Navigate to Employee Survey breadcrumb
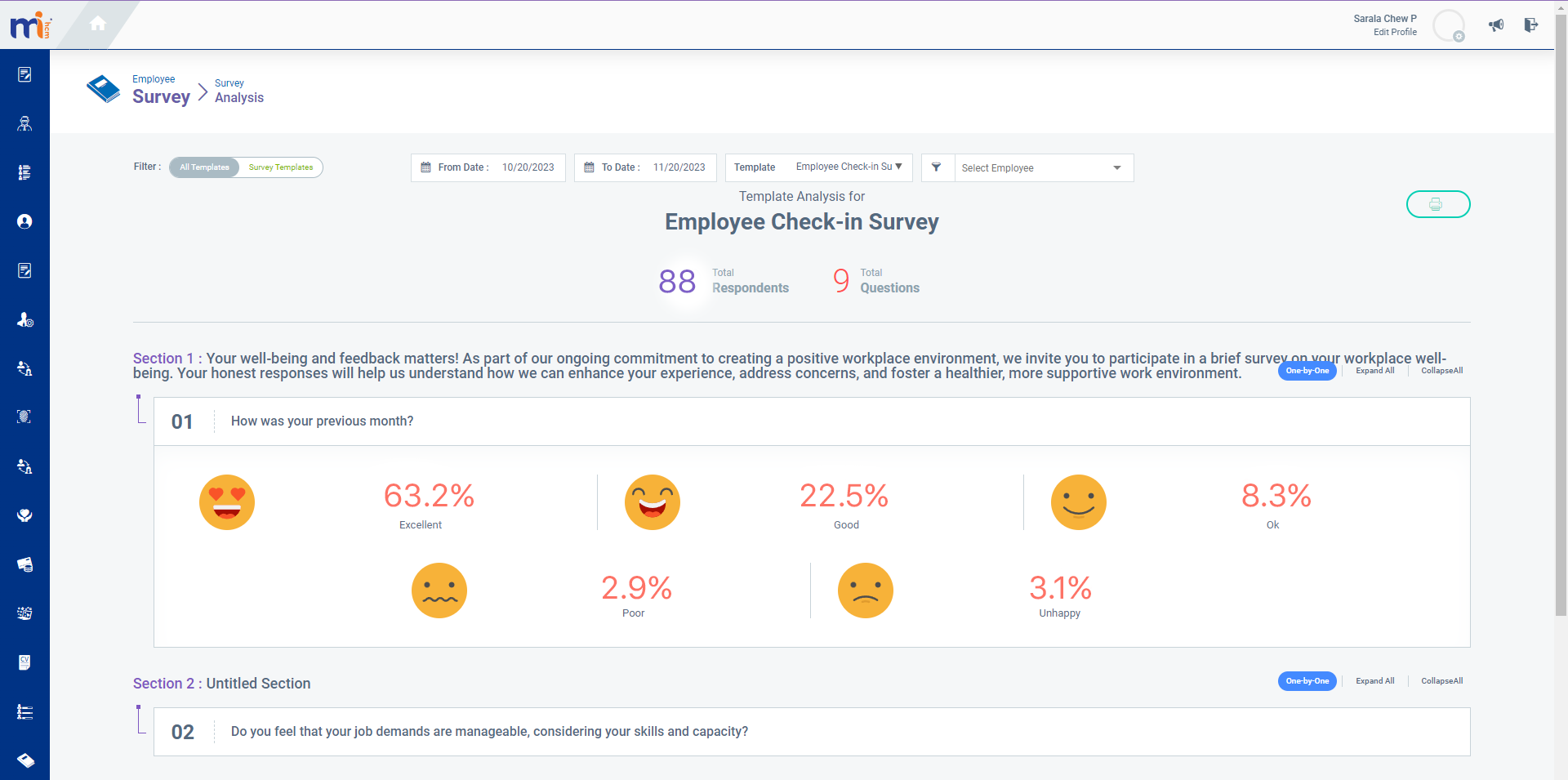The width and height of the screenshot is (1568, 780). pyautogui.click(x=161, y=90)
